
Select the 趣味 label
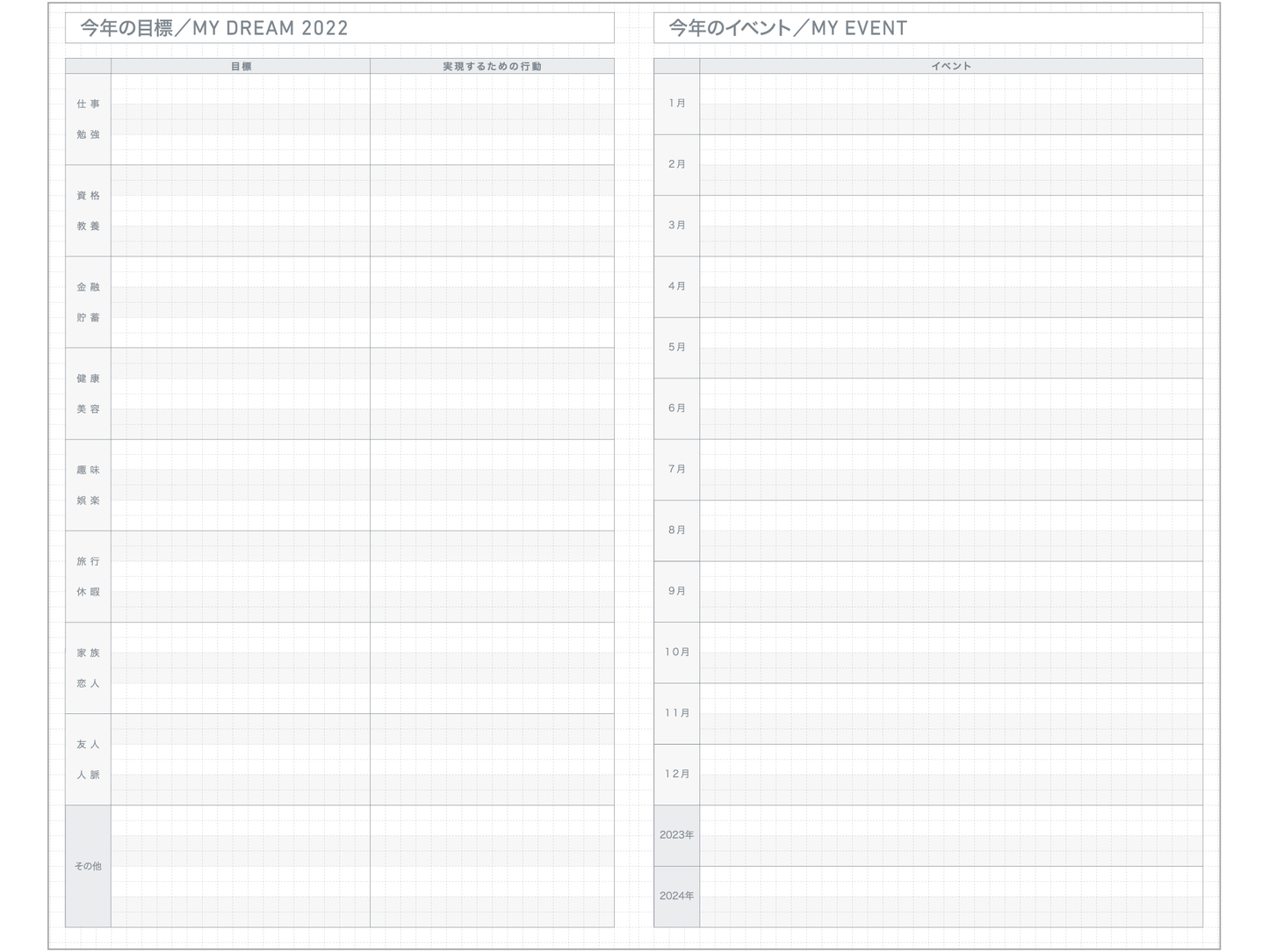click(88, 470)
